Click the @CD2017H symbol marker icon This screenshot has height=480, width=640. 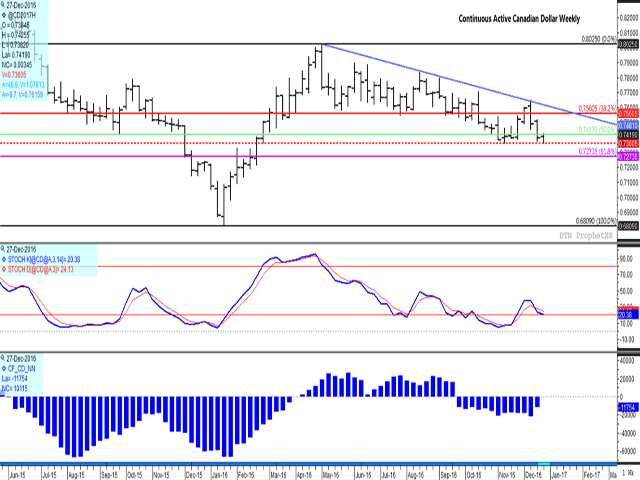click(x=5, y=13)
